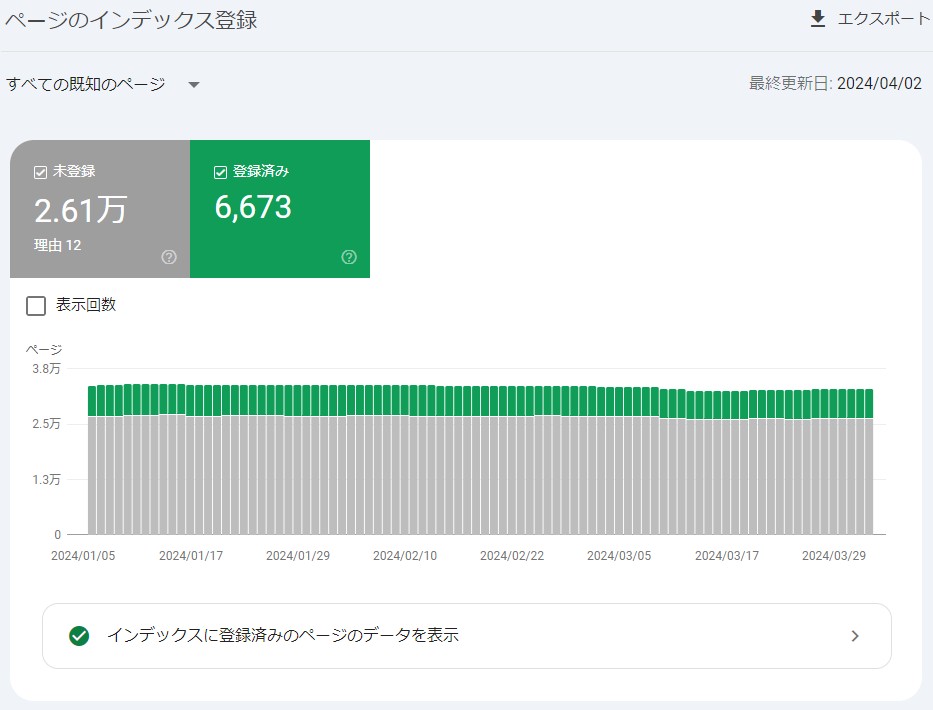This screenshot has width=933, height=710.
Task: Expand the すべての既知のページ dropdown arrow
Action: (x=193, y=85)
